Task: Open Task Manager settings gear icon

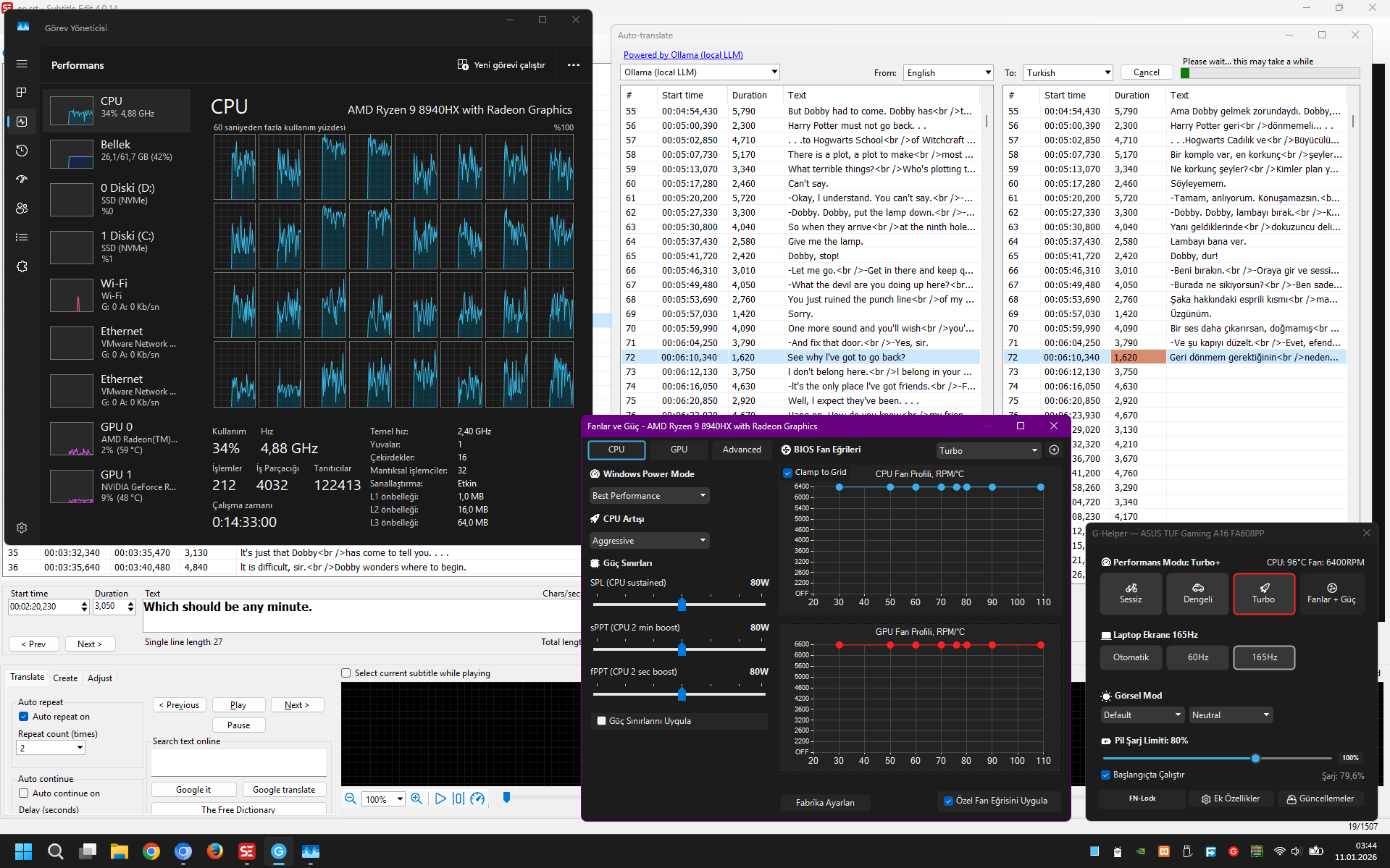Action: coord(22,528)
